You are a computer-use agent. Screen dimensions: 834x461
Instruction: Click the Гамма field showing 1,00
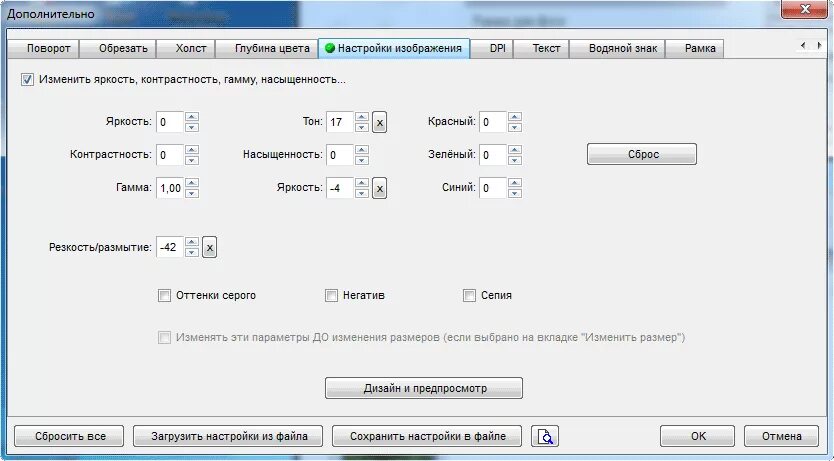coord(170,188)
